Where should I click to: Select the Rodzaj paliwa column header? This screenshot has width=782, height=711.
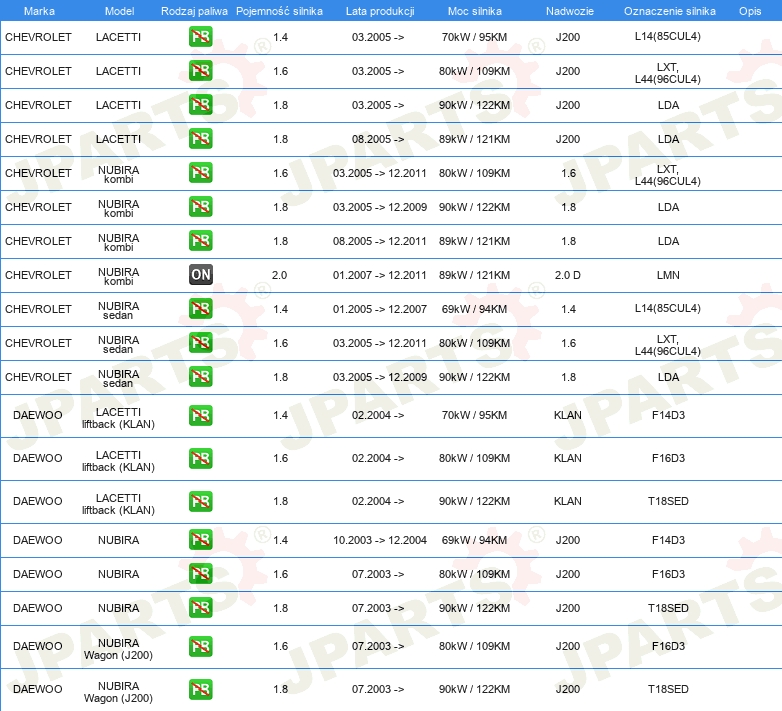[x=194, y=11]
